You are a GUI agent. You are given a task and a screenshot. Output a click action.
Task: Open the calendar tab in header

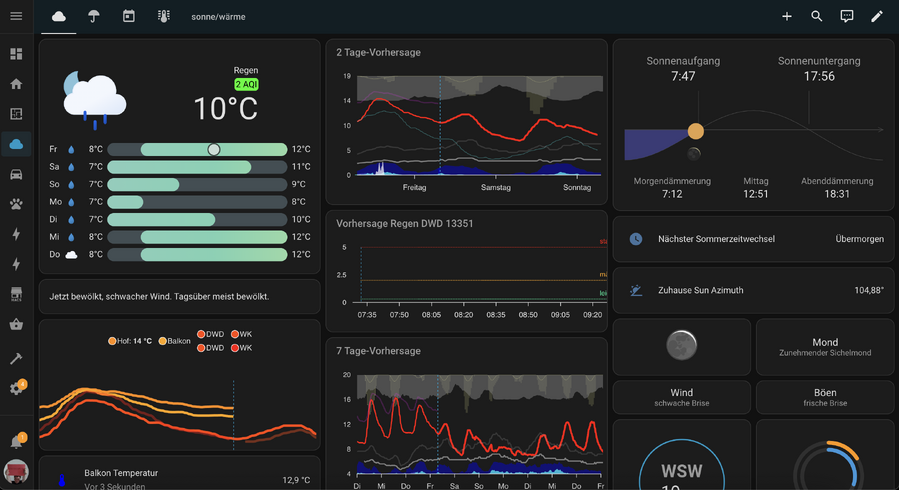click(128, 16)
